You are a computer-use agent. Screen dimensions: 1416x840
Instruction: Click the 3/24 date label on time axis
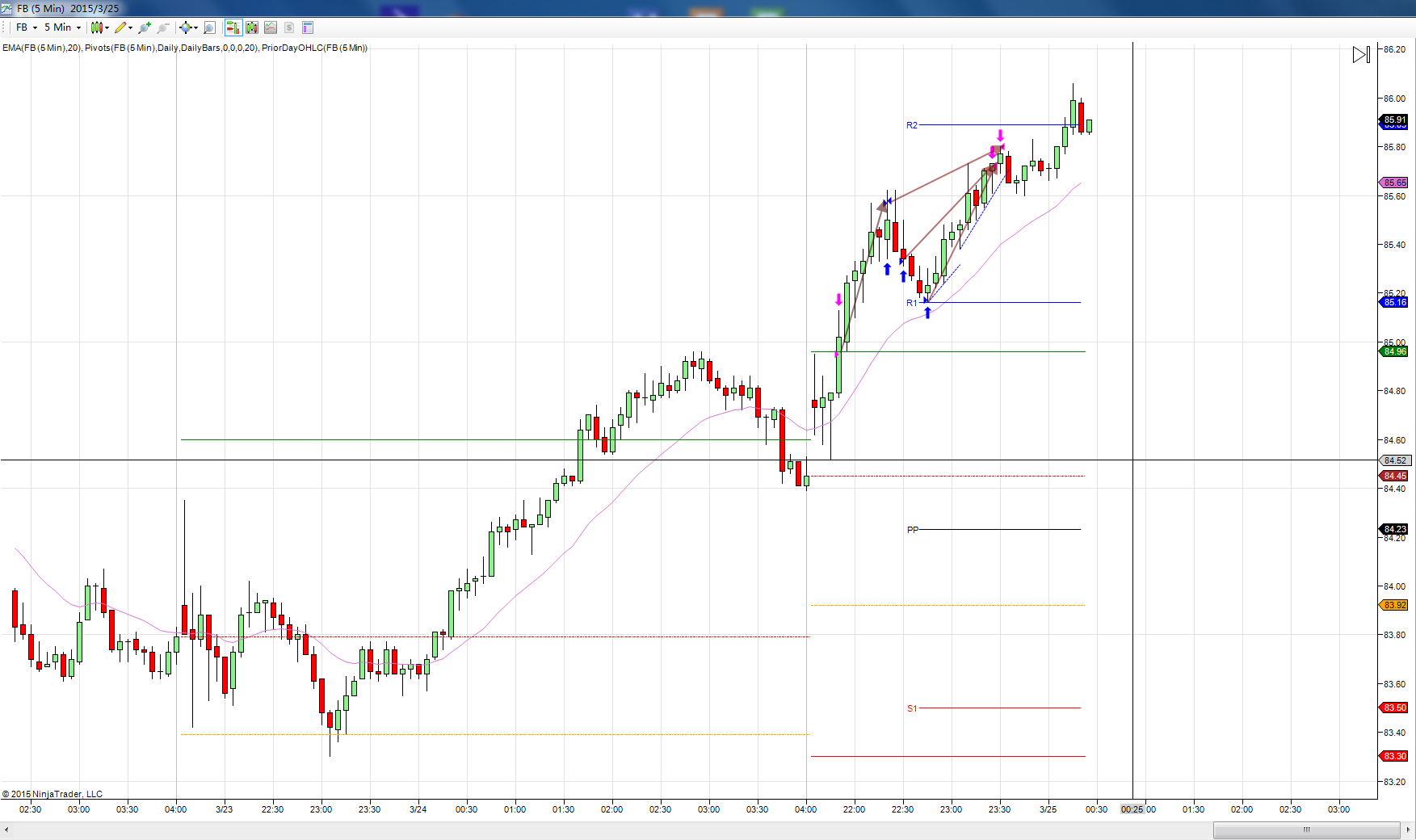click(x=418, y=809)
